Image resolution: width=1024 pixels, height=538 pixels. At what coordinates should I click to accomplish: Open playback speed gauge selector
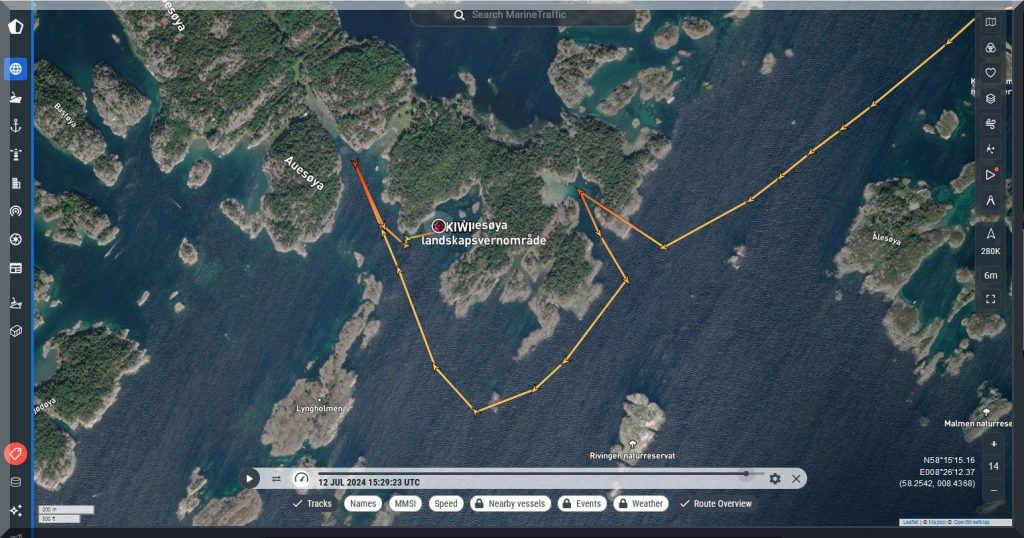click(x=301, y=478)
